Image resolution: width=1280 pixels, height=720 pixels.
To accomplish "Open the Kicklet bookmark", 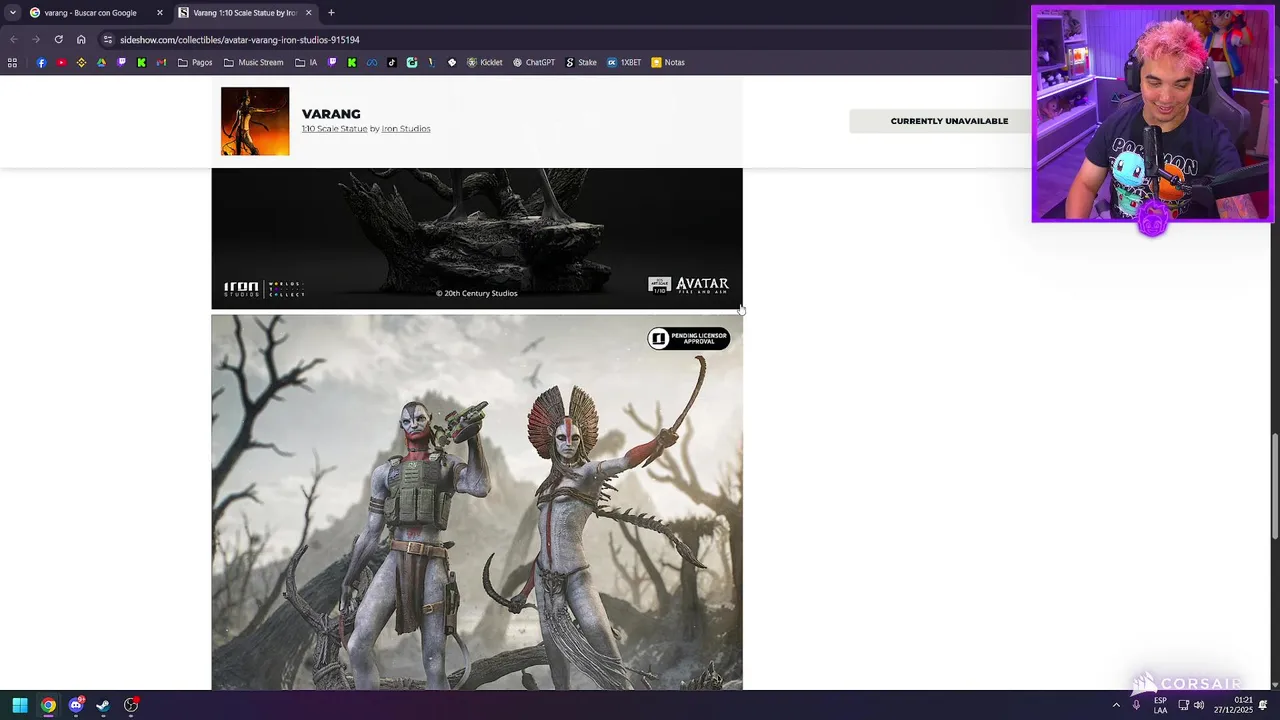I will (485, 62).
